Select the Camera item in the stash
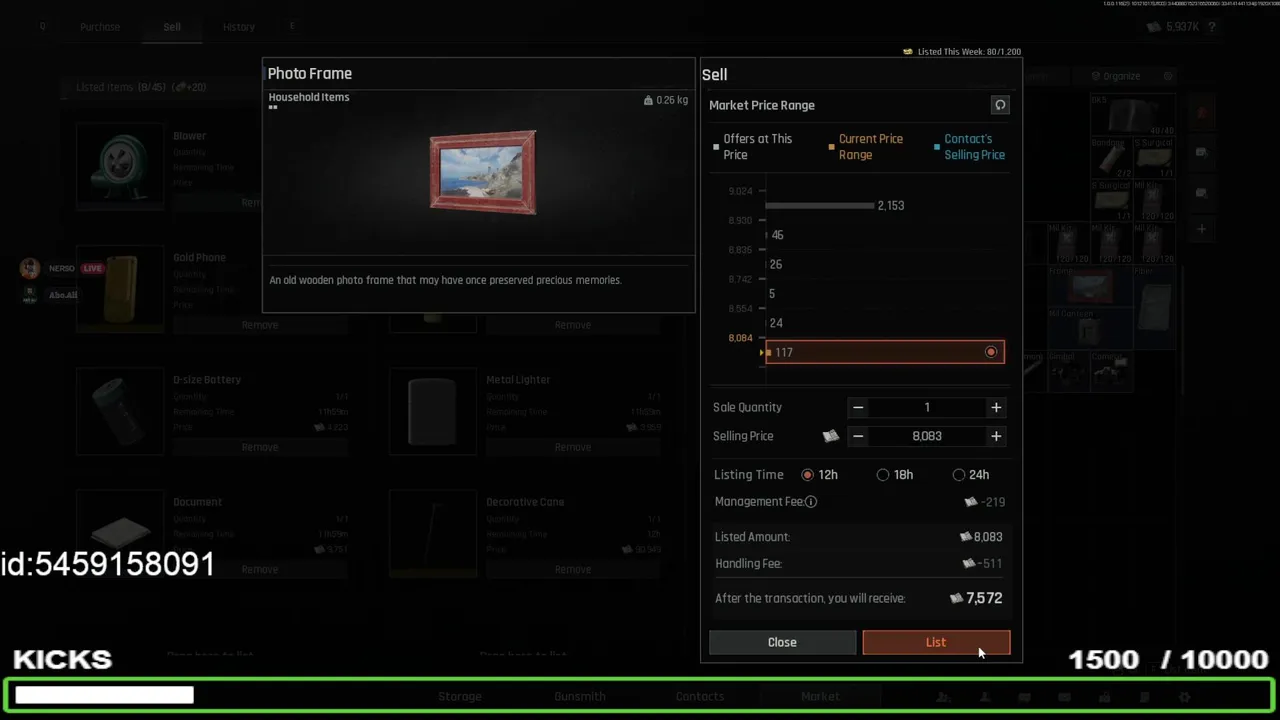This screenshot has height=720, width=1280. [x=1111, y=369]
